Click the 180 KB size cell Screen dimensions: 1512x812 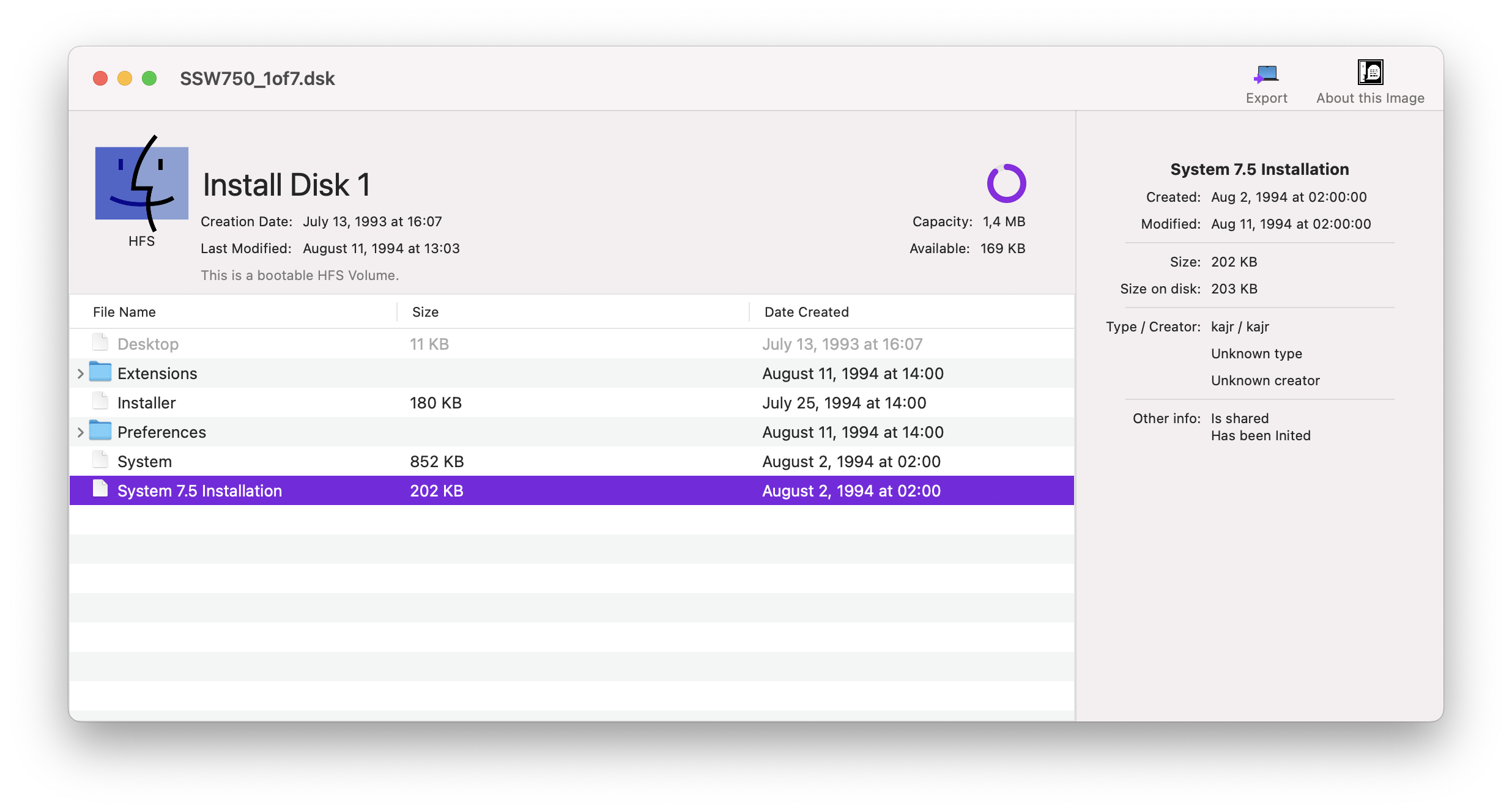coord(435,403)
